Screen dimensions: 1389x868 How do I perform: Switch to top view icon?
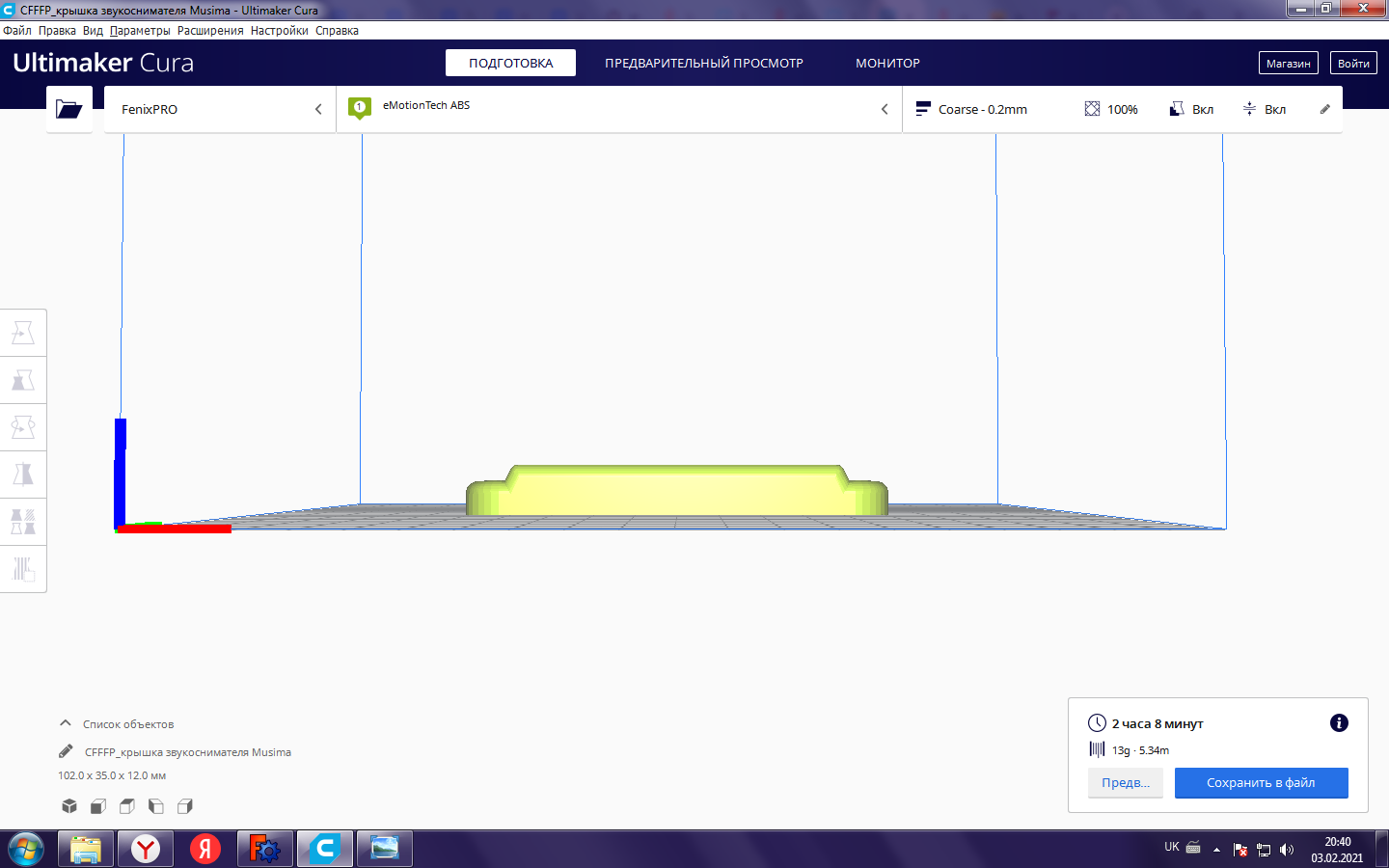point(127,806)
